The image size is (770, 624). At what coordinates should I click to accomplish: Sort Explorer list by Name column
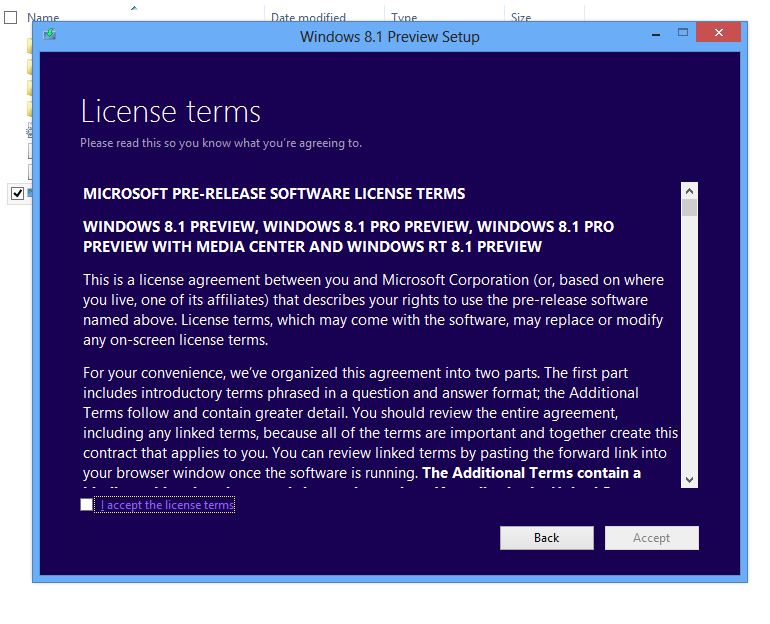(43, 18)
